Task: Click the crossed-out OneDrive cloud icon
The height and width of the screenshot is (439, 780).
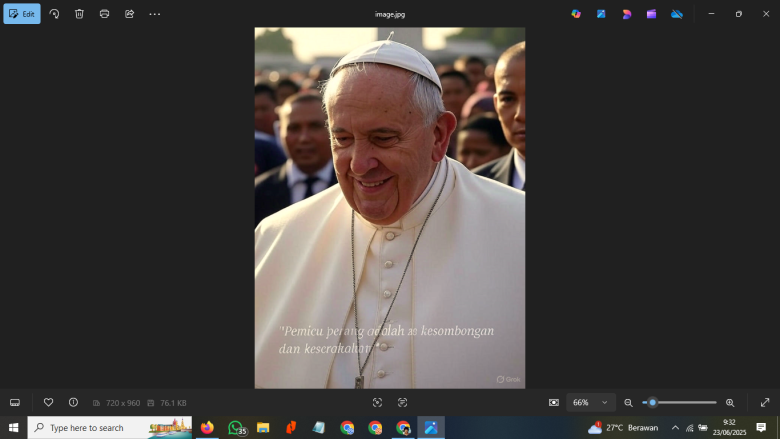Action: tap(677, 14)
